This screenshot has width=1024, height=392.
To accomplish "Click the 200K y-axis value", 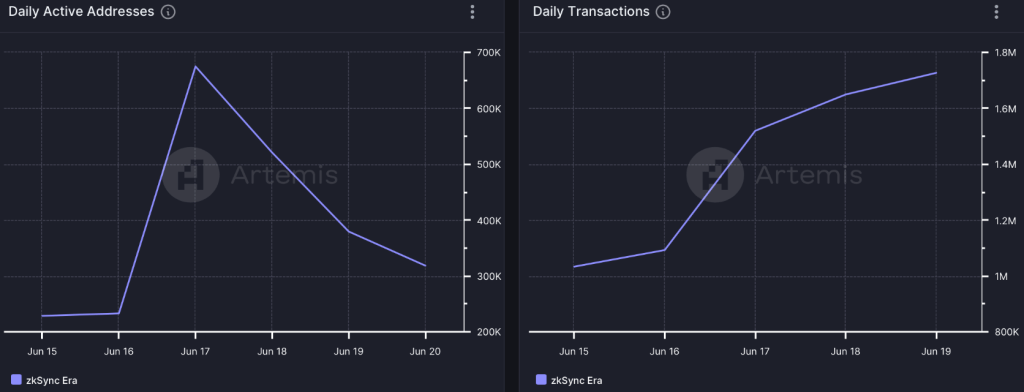I will pyautogui.click(x=490, y=332).
